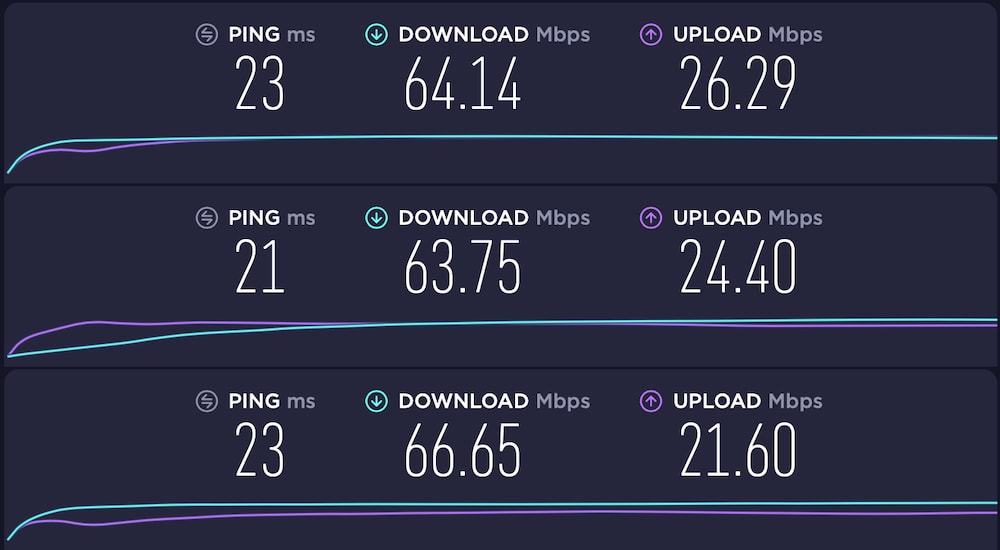Click the DOWNLOAD Mbps label in the third result
This screenshot has width=1000, height=550.
(x=494, y=401)
